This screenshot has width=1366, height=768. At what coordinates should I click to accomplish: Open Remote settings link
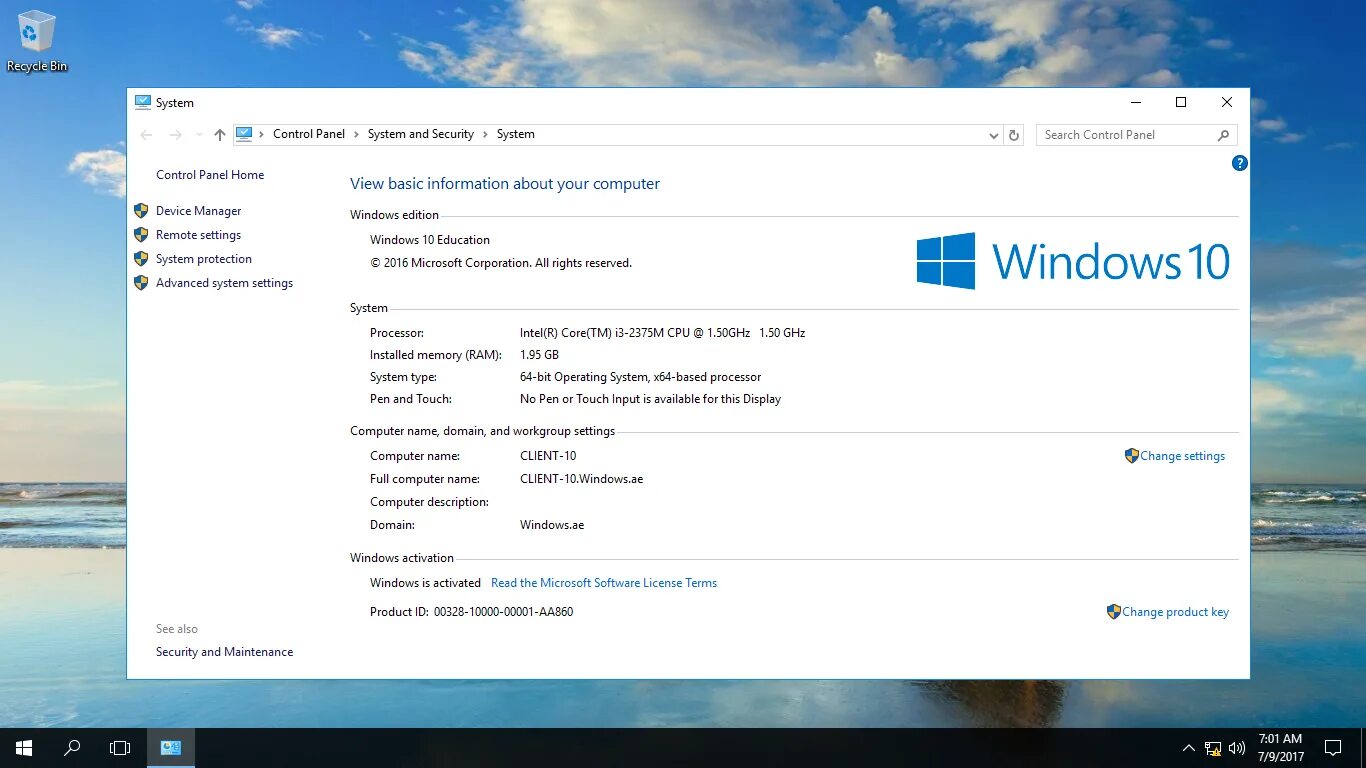click(x=198, y=235)
